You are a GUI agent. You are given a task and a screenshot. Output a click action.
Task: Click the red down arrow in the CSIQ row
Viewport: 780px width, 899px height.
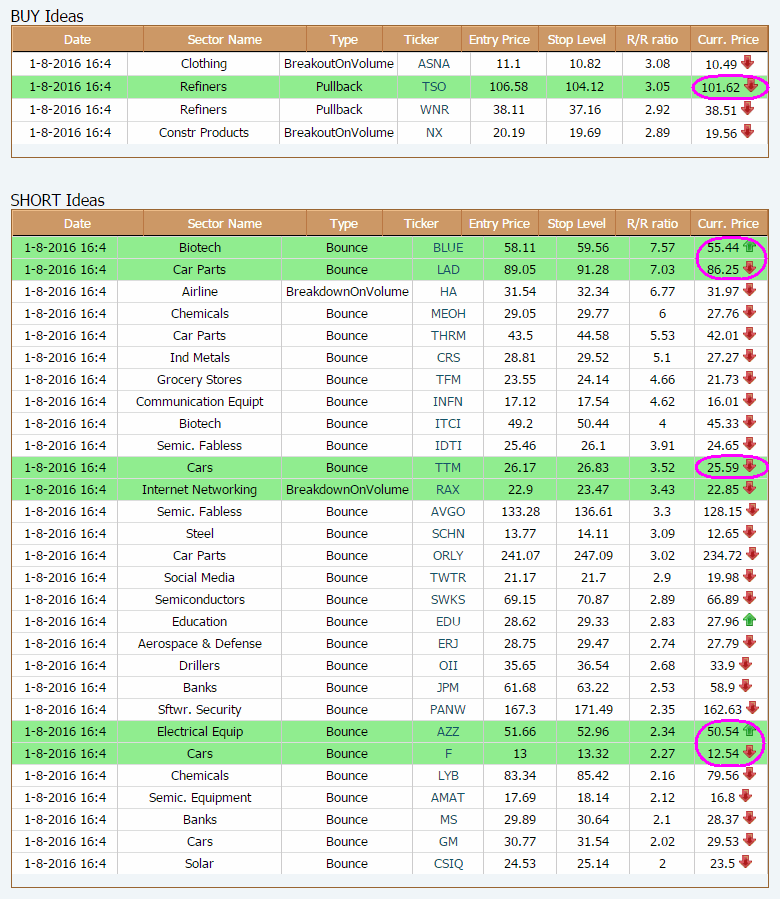pos(745,862)
